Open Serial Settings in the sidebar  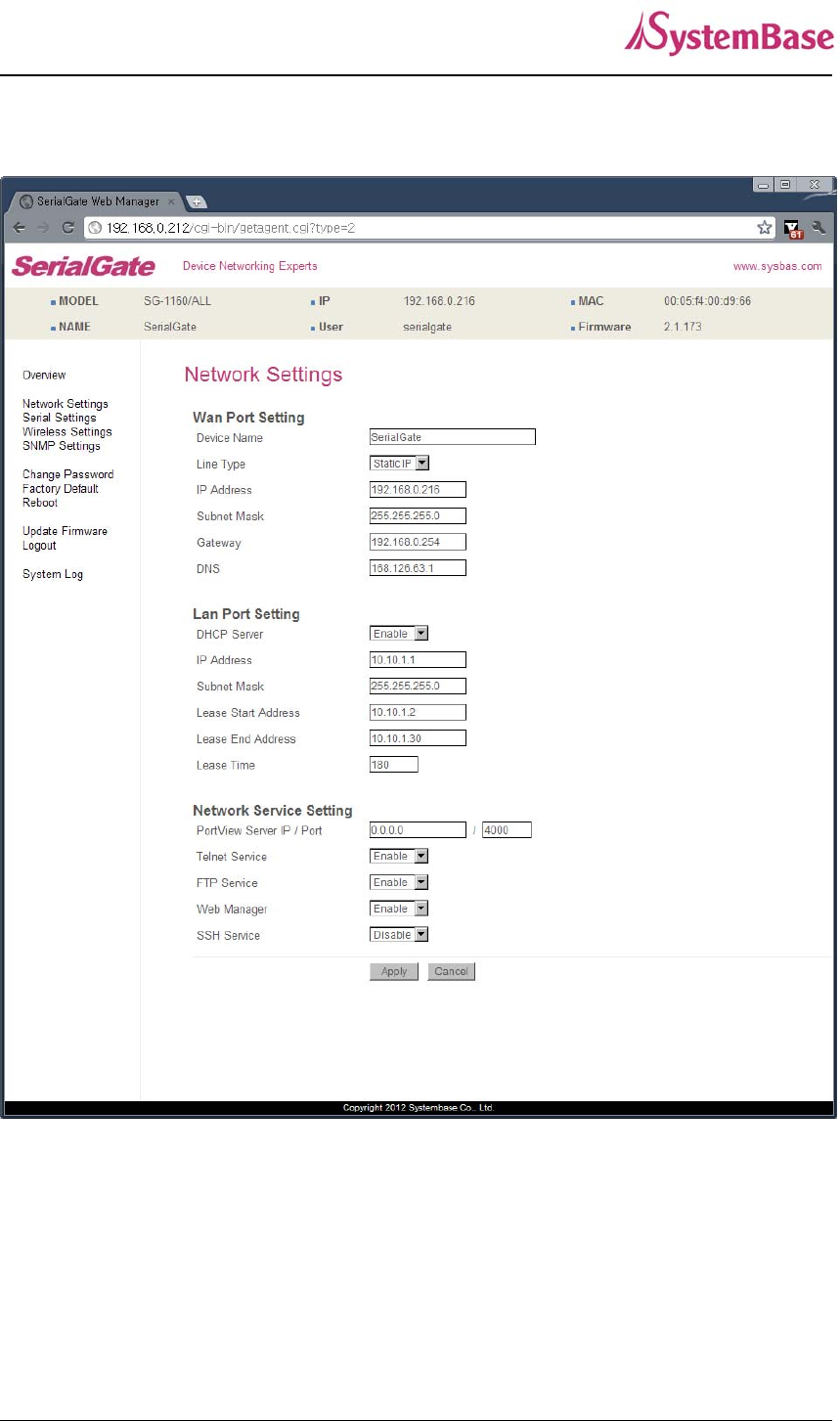click(x=60, y=418)
